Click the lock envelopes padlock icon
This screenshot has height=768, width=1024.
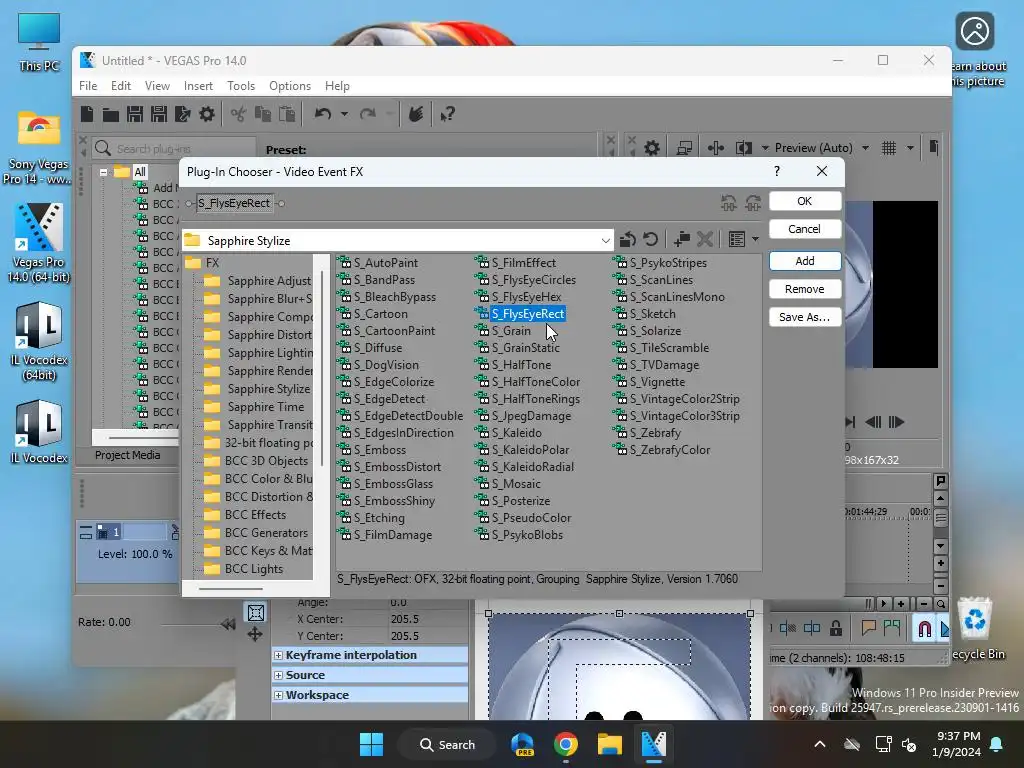[836, 628]
